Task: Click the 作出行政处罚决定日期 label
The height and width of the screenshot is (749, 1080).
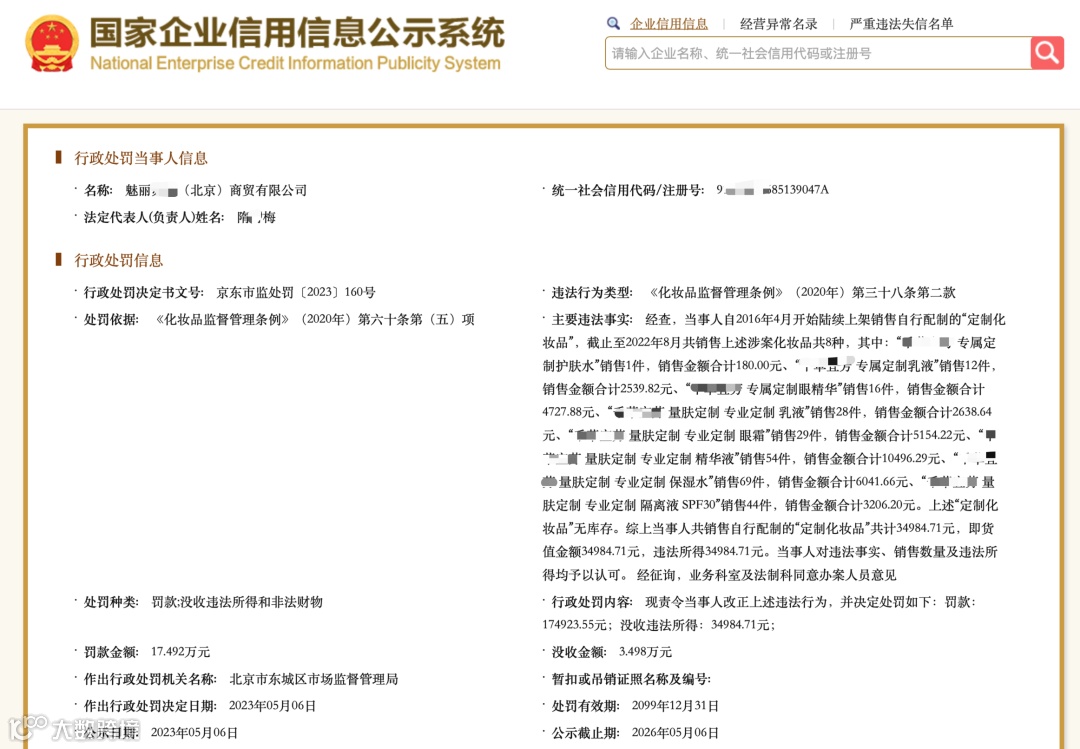Action: (150, 706)
